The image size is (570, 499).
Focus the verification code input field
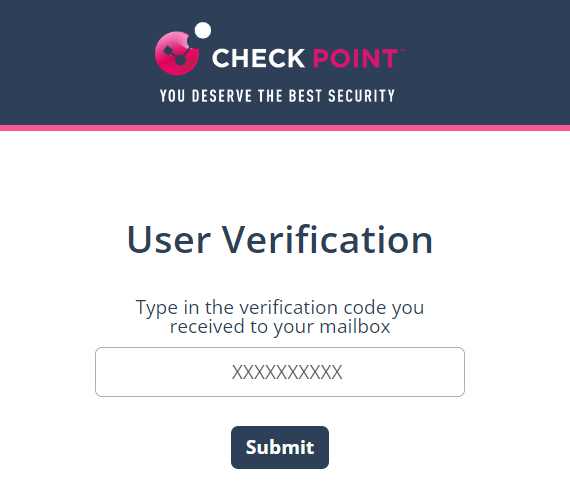pos(280,372)
